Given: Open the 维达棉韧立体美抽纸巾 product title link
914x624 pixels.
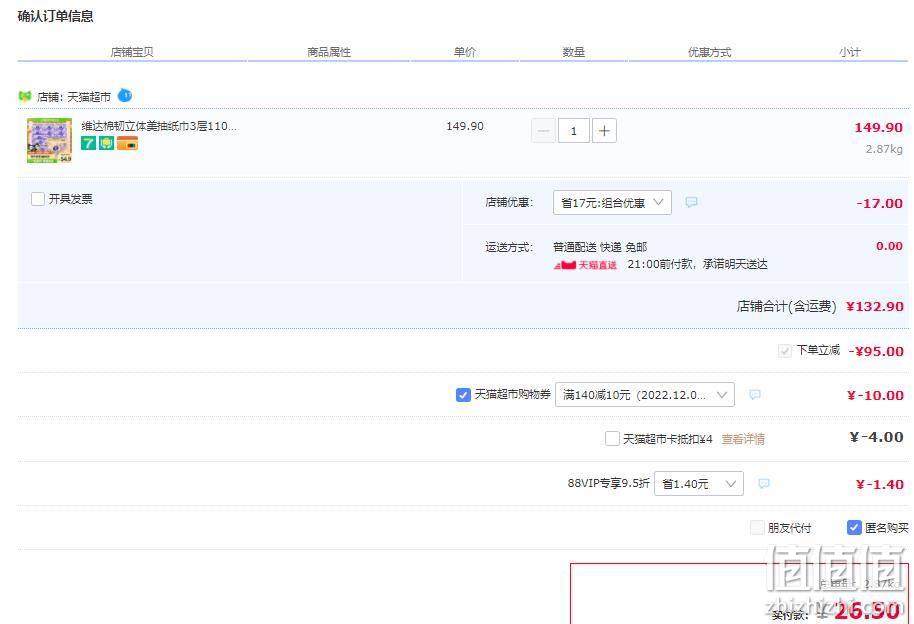Looking at the screenshot, I should pyautogui.click(x=159, y=126).
